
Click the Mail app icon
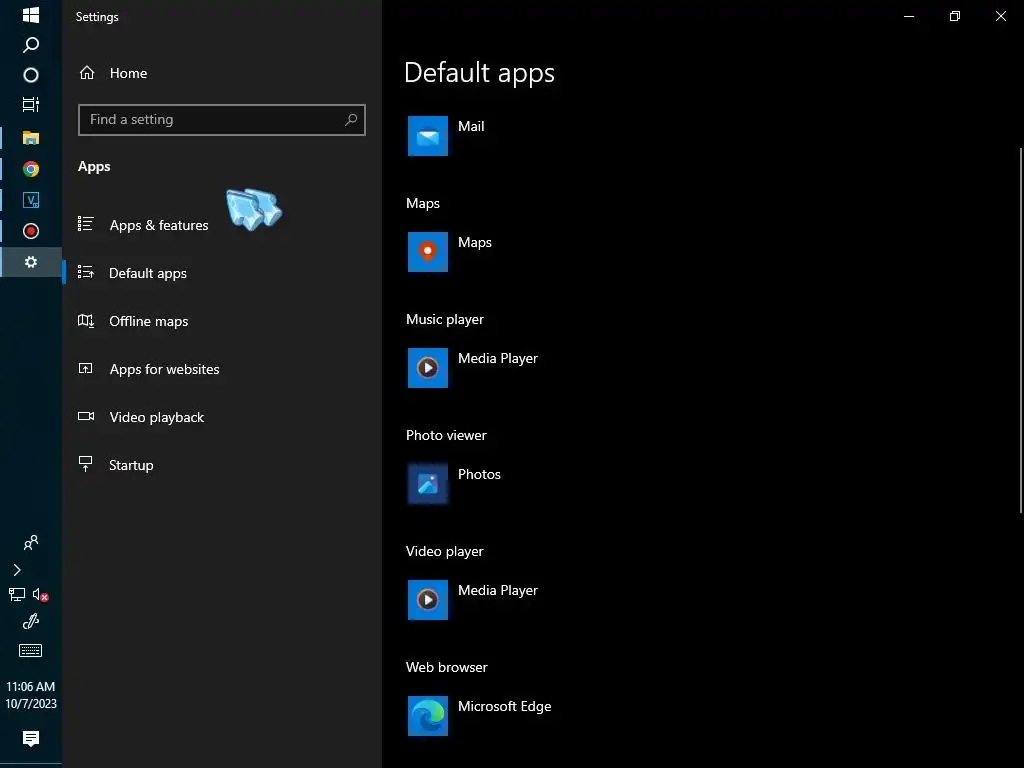[428, 136]
